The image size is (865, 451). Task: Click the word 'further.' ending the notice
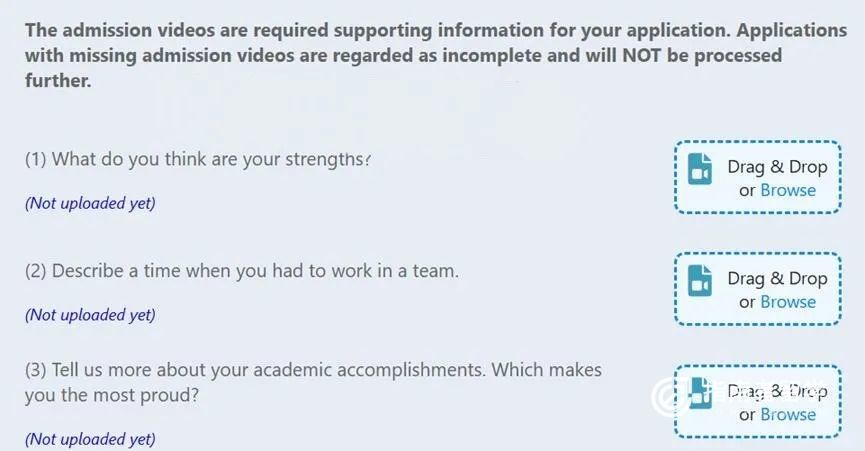[58, 81]
